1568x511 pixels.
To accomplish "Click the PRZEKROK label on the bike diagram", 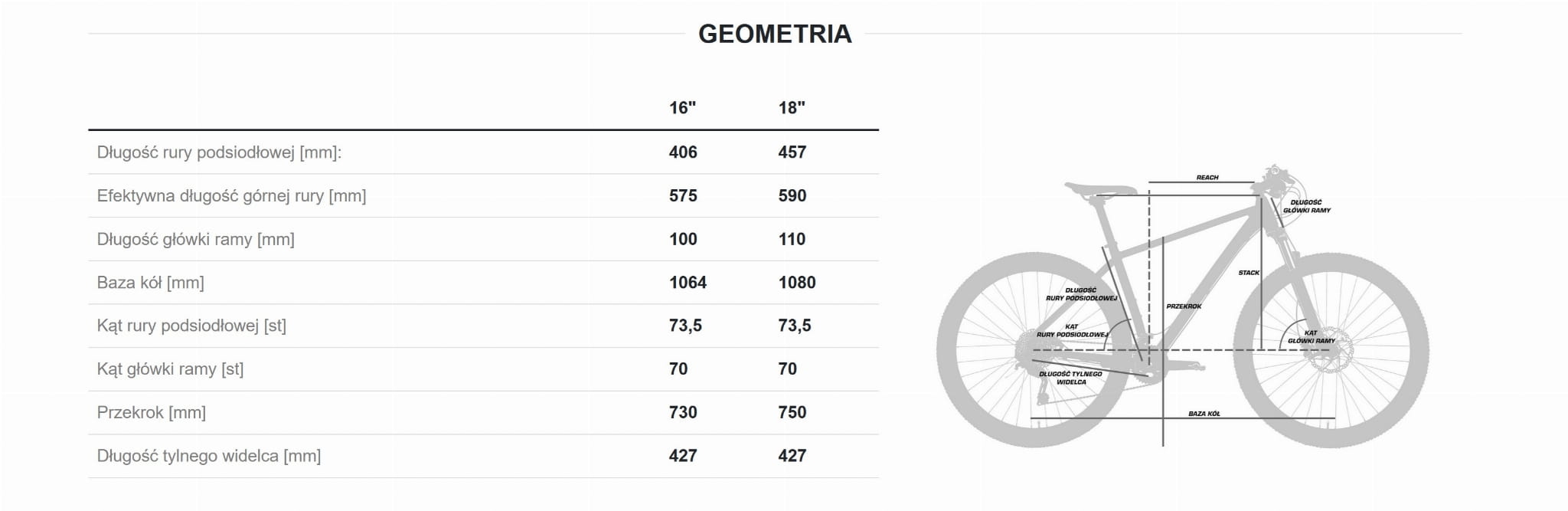I will click(x=1184, y=306).
